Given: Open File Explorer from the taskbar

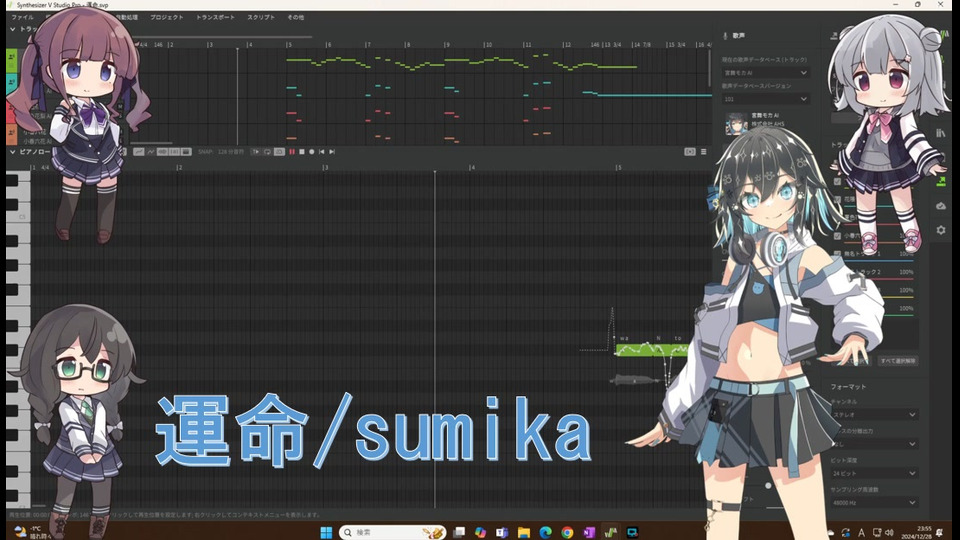Looking at the screenshot, I should [523, 532].
